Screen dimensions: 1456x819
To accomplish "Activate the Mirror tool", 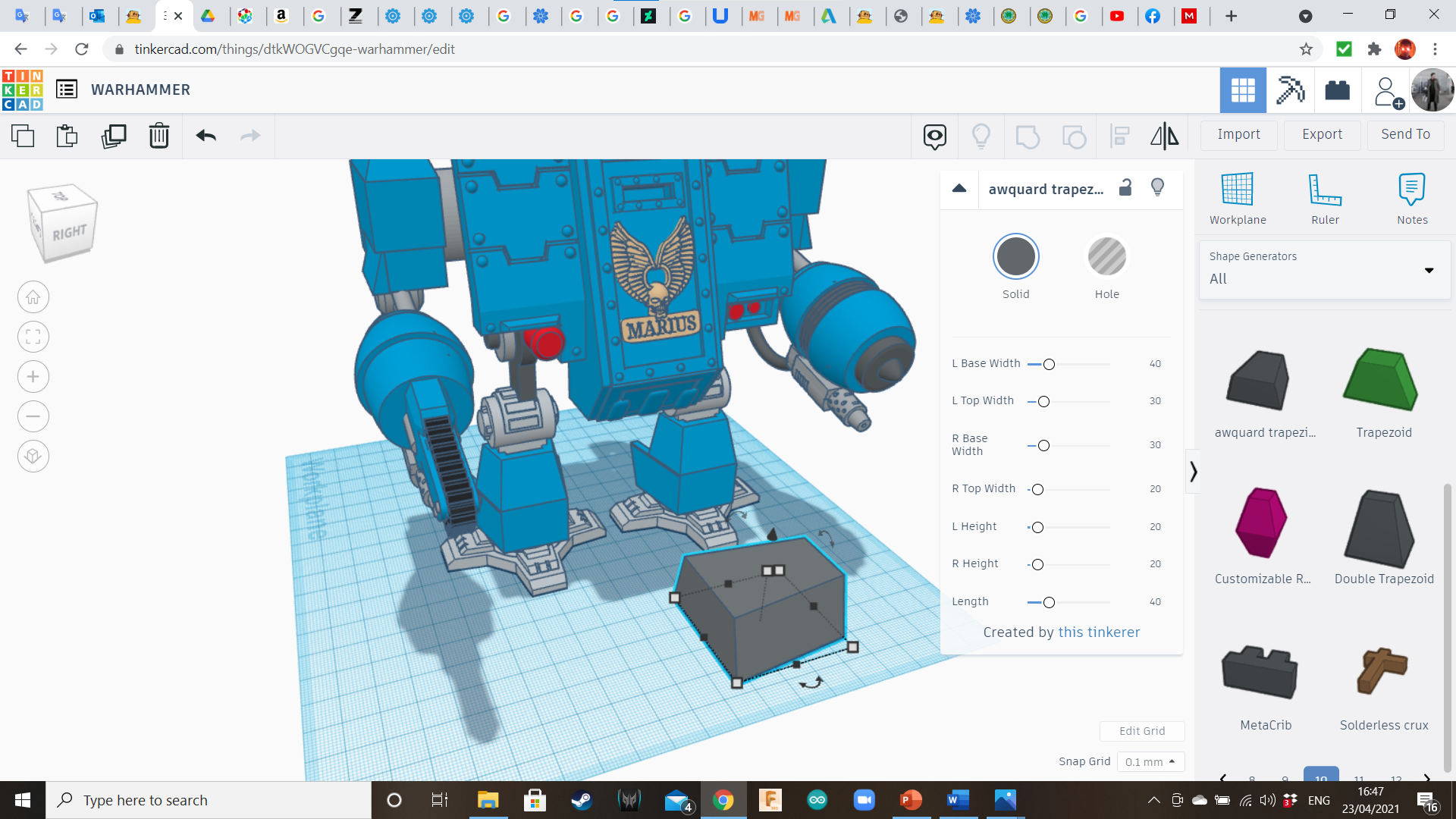I will point(1165,136).
